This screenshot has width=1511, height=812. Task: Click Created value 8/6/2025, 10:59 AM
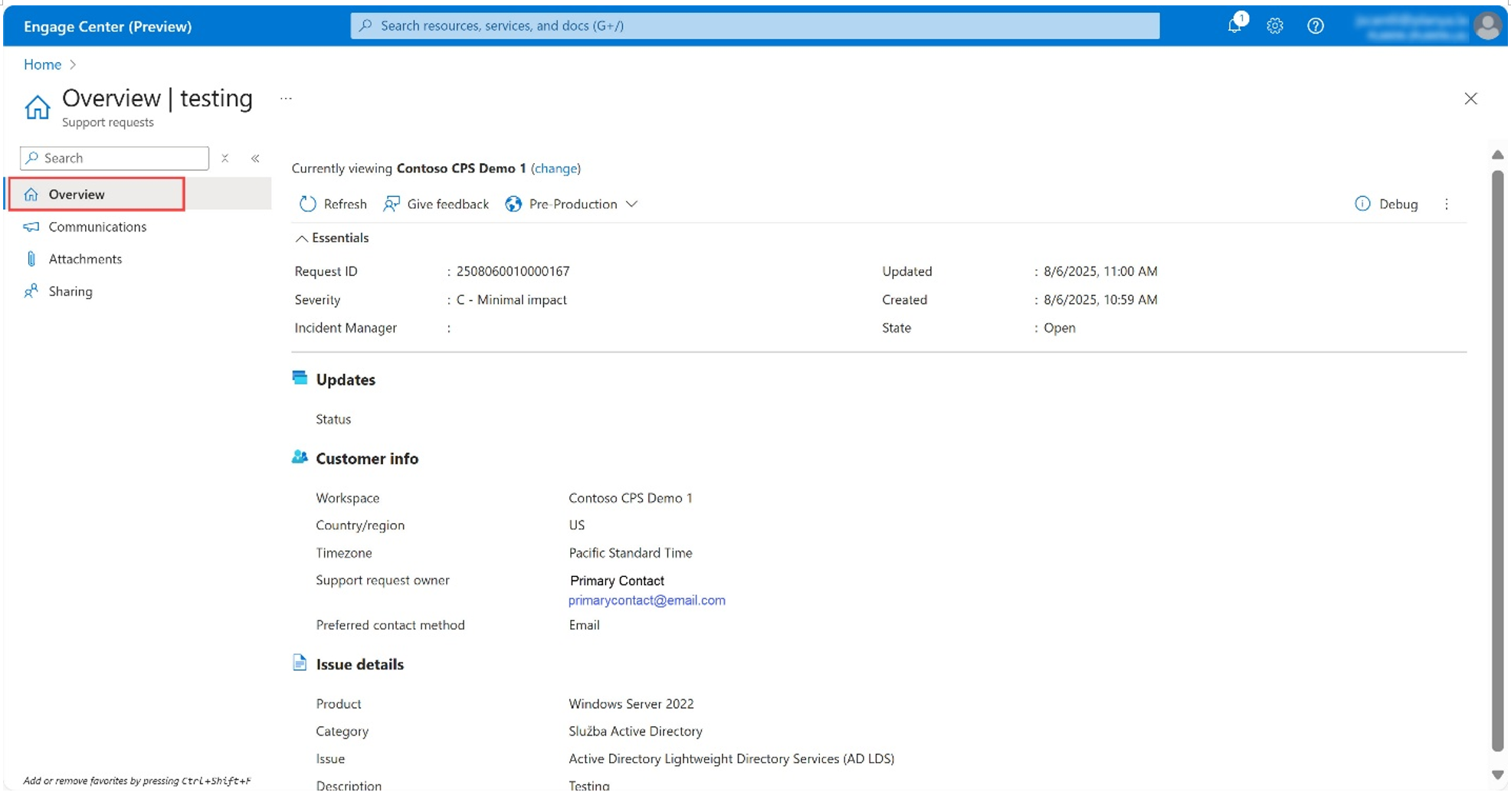pyautogui.click(x=1100, y=300)
